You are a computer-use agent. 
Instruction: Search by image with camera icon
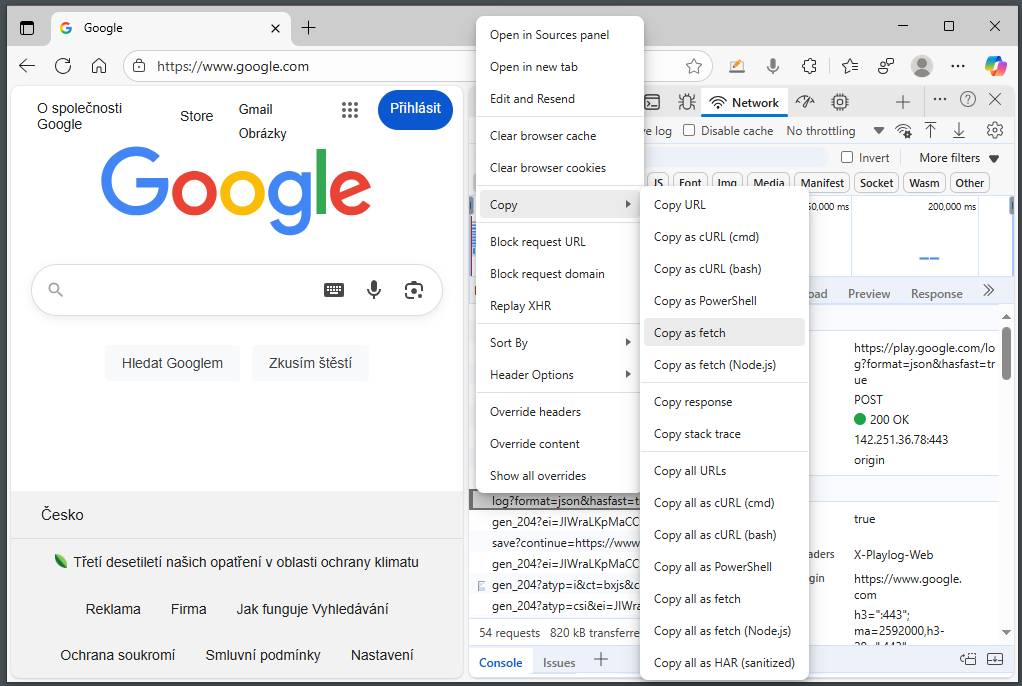point(414,290)
